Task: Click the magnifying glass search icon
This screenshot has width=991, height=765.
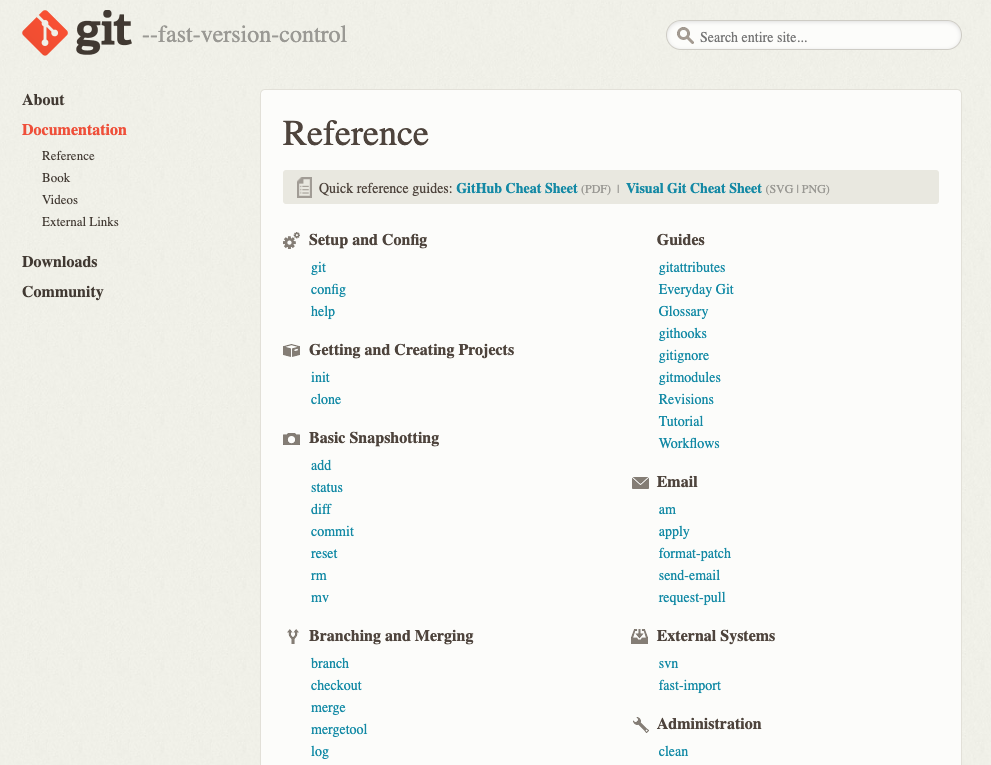Action: (x=685, y=35)
